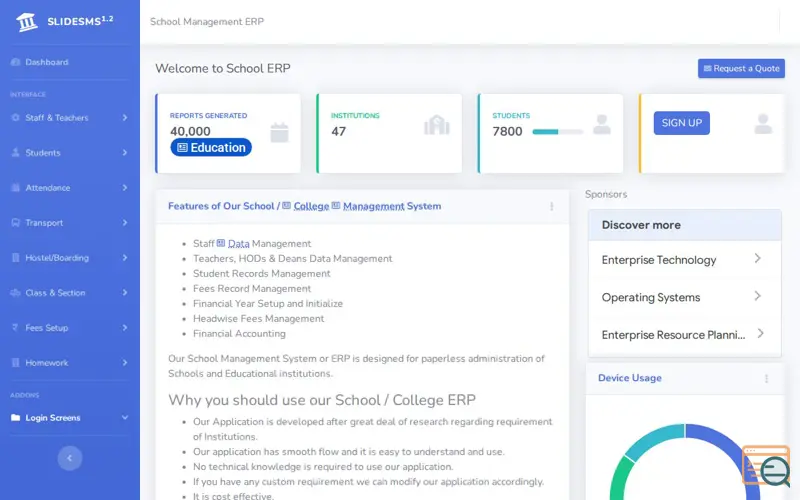This screenshot has width=800, height=500.
Task: Click the Login Screens folder icon
Action: point(15,418)
